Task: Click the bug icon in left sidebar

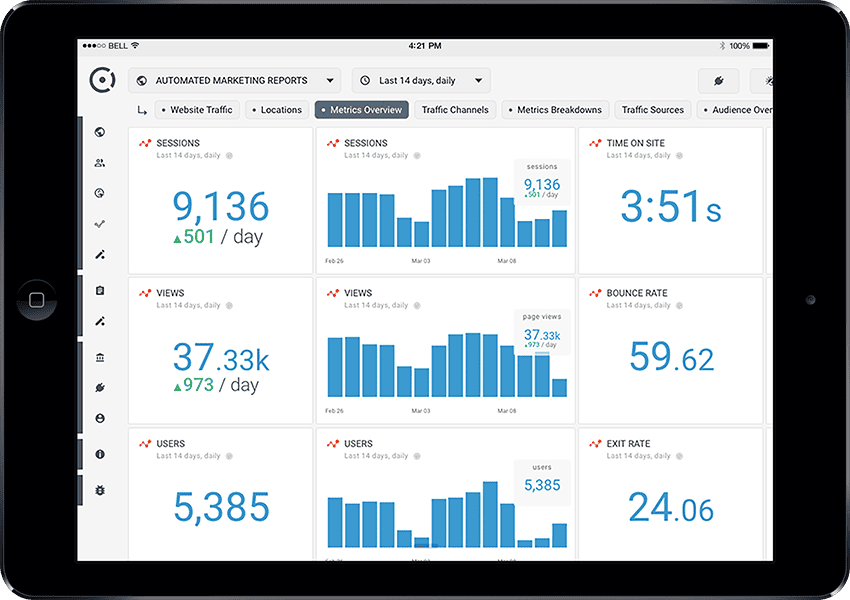Action: click(100, 489)
